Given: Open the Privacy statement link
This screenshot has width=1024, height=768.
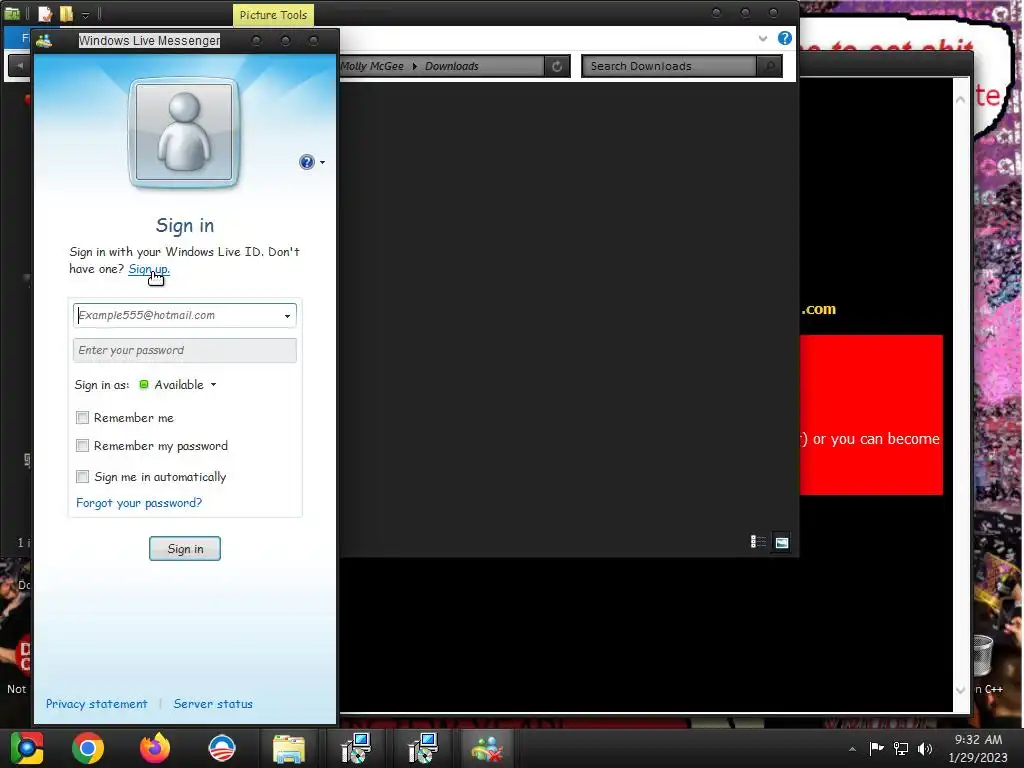Looking at the screenshot, I should (x=97, y=704).
